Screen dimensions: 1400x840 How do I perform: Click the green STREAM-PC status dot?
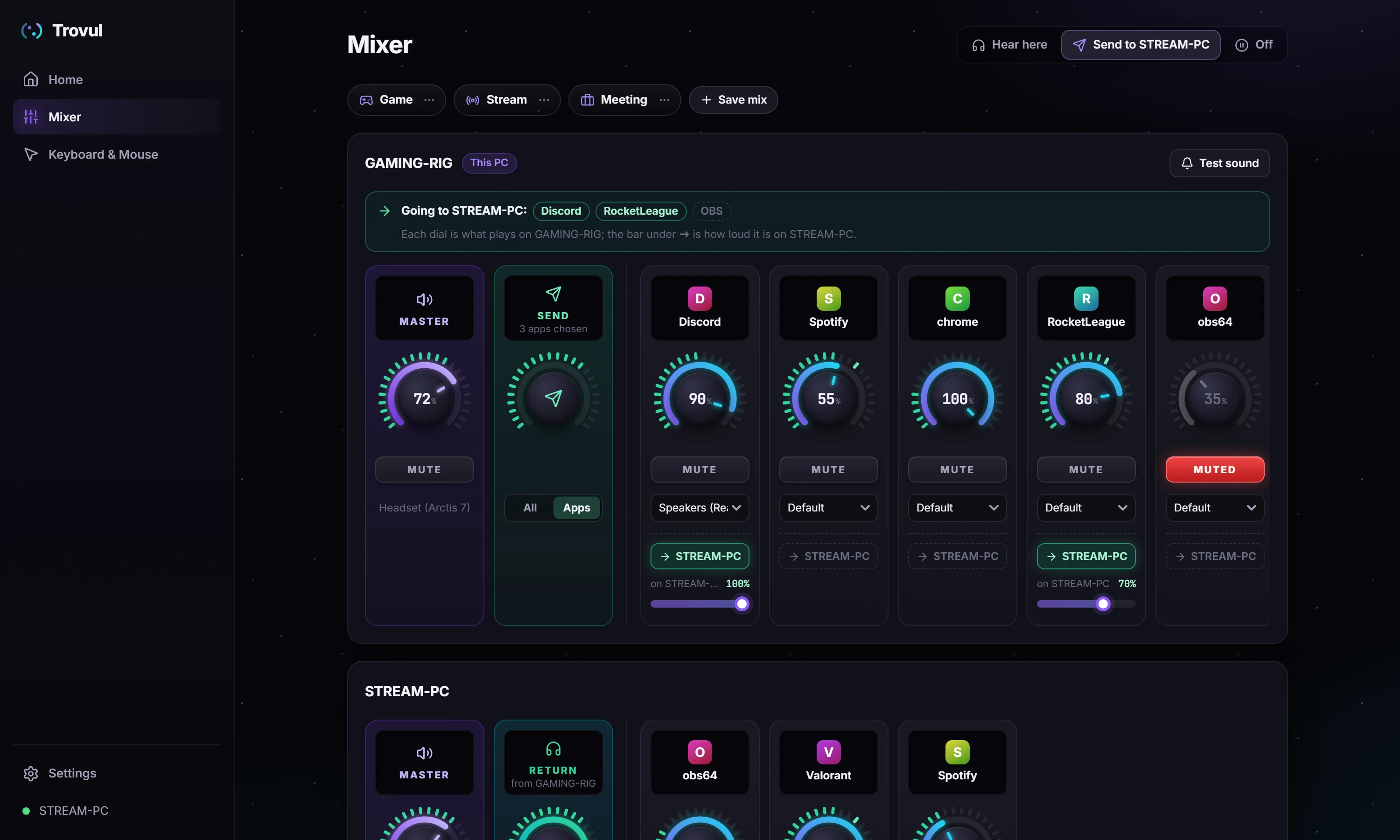26,811
